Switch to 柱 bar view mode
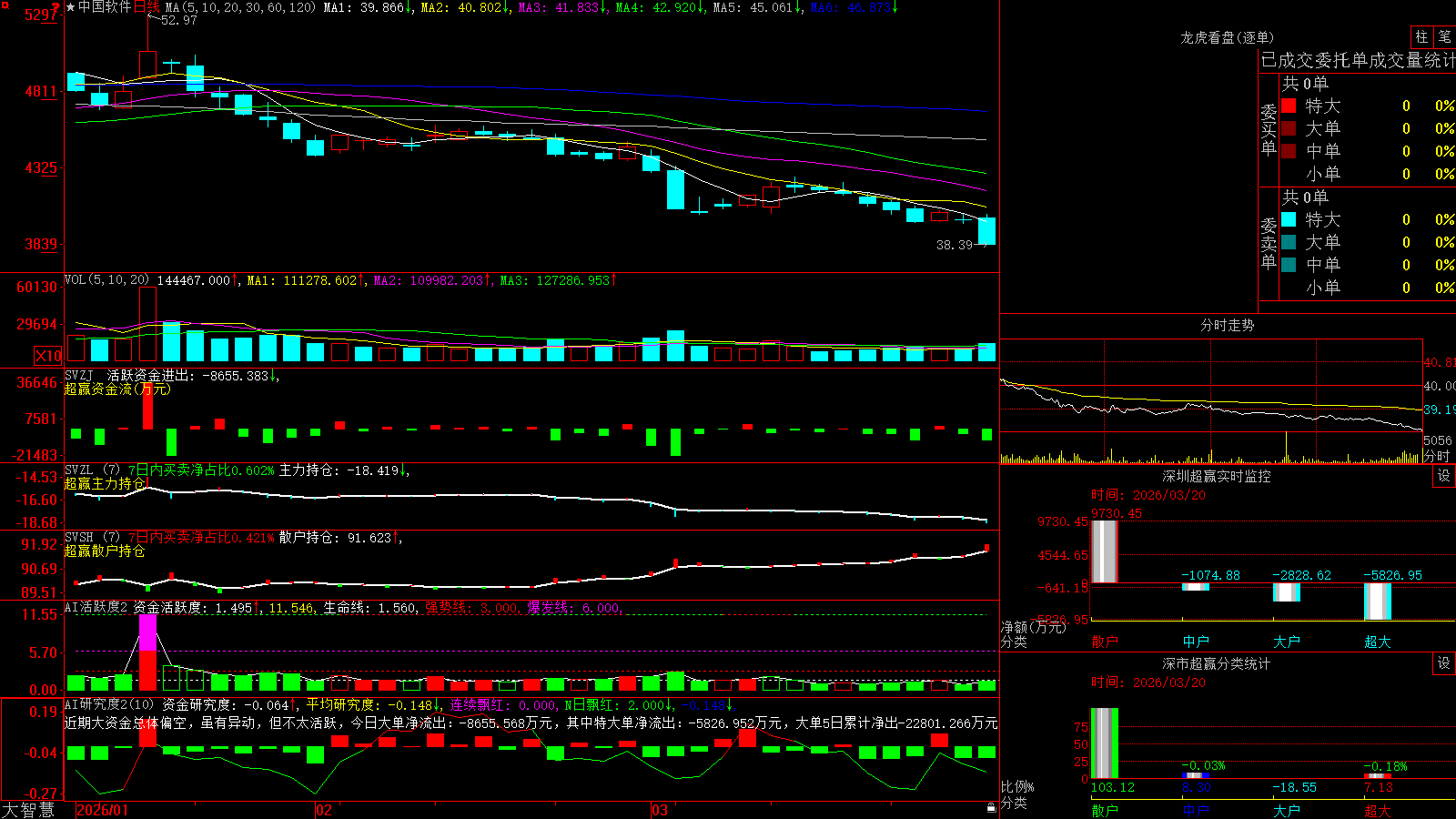1456x819 pixels. [1421, 36]
